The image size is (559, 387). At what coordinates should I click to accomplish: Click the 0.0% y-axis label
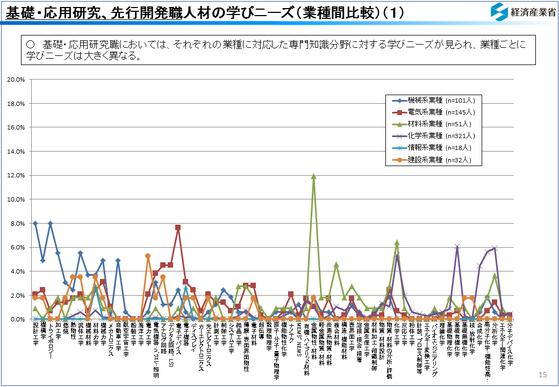pyautogui.click(x=17, y=320)
